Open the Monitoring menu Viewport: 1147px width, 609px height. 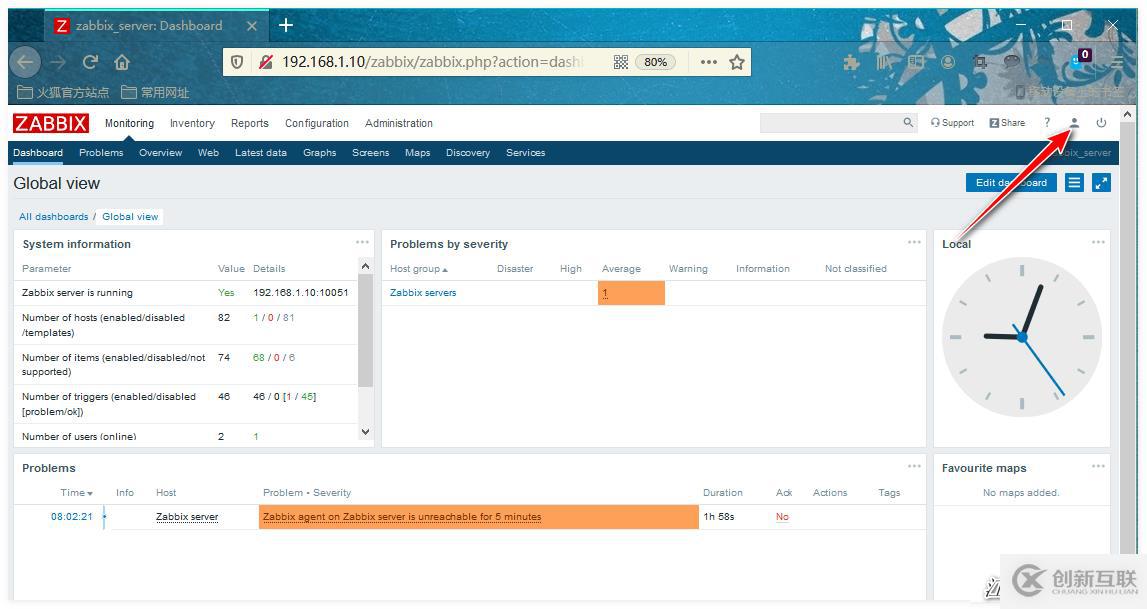pos(129,123)
